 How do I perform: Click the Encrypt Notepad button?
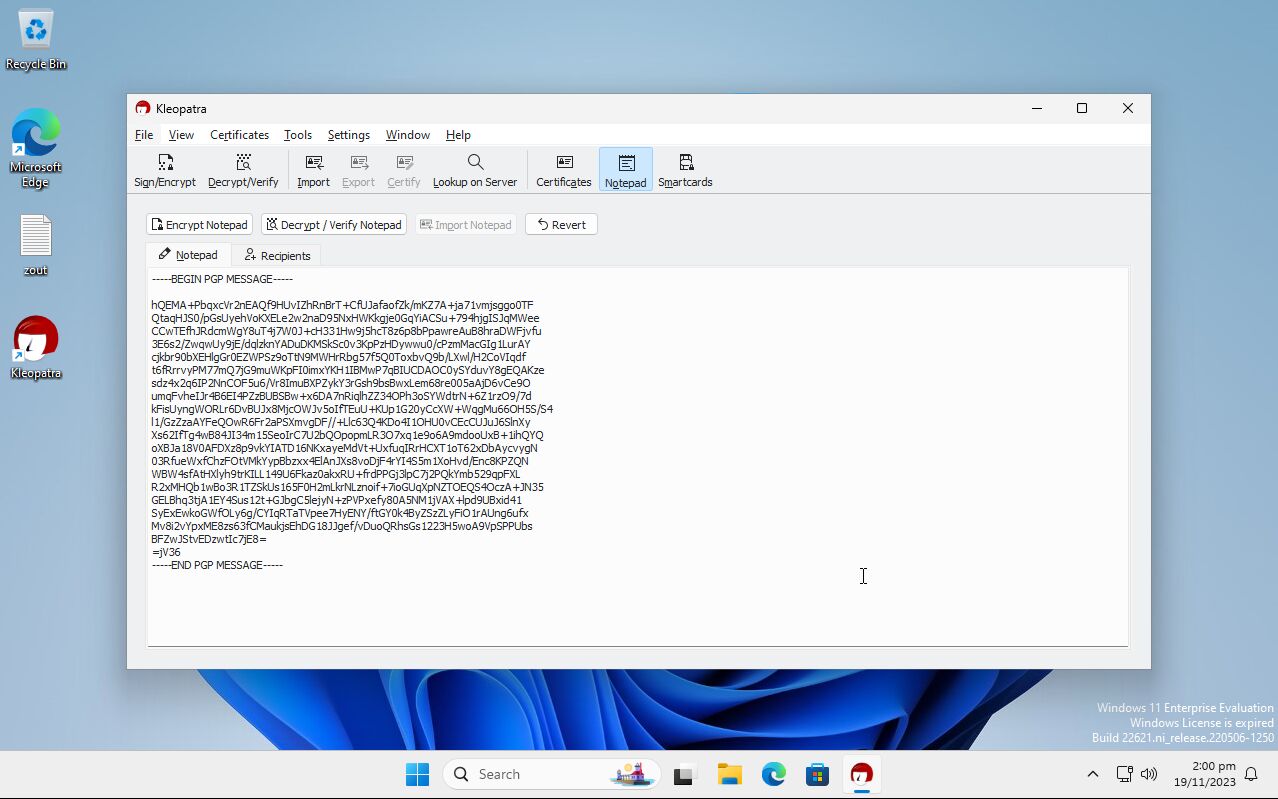(198, 224)
